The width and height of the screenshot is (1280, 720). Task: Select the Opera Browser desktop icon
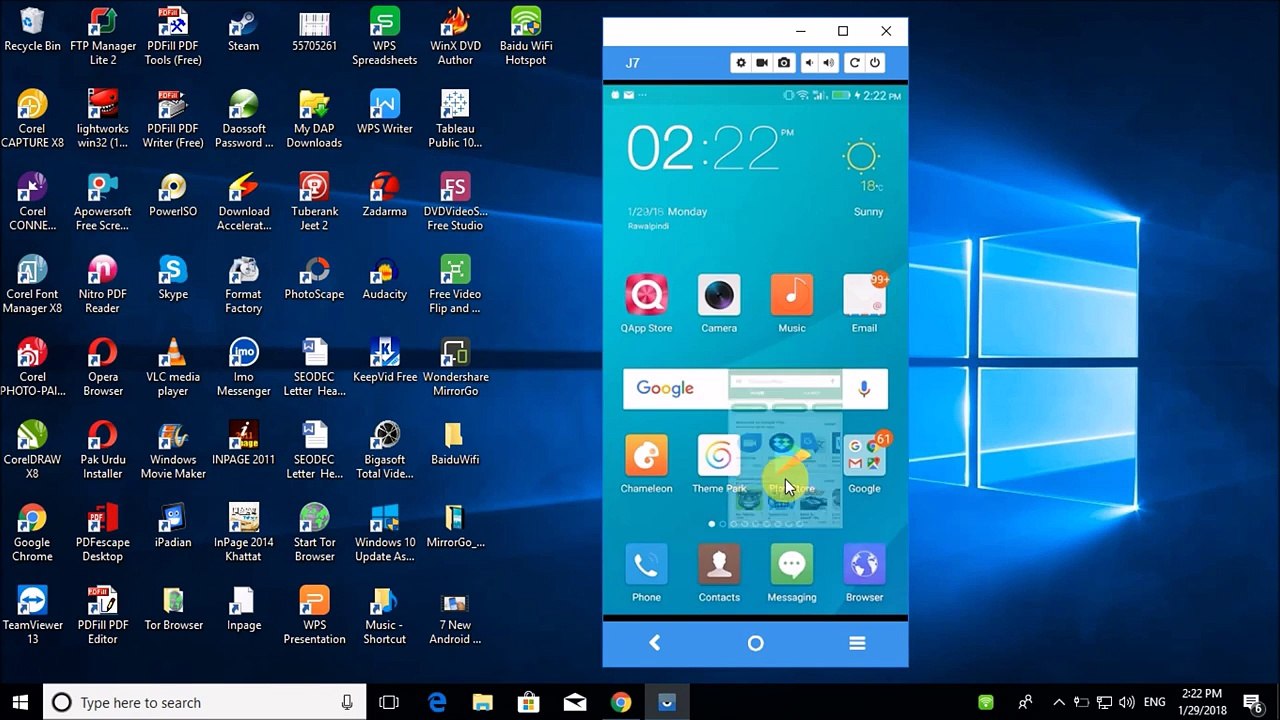point(103,368)
